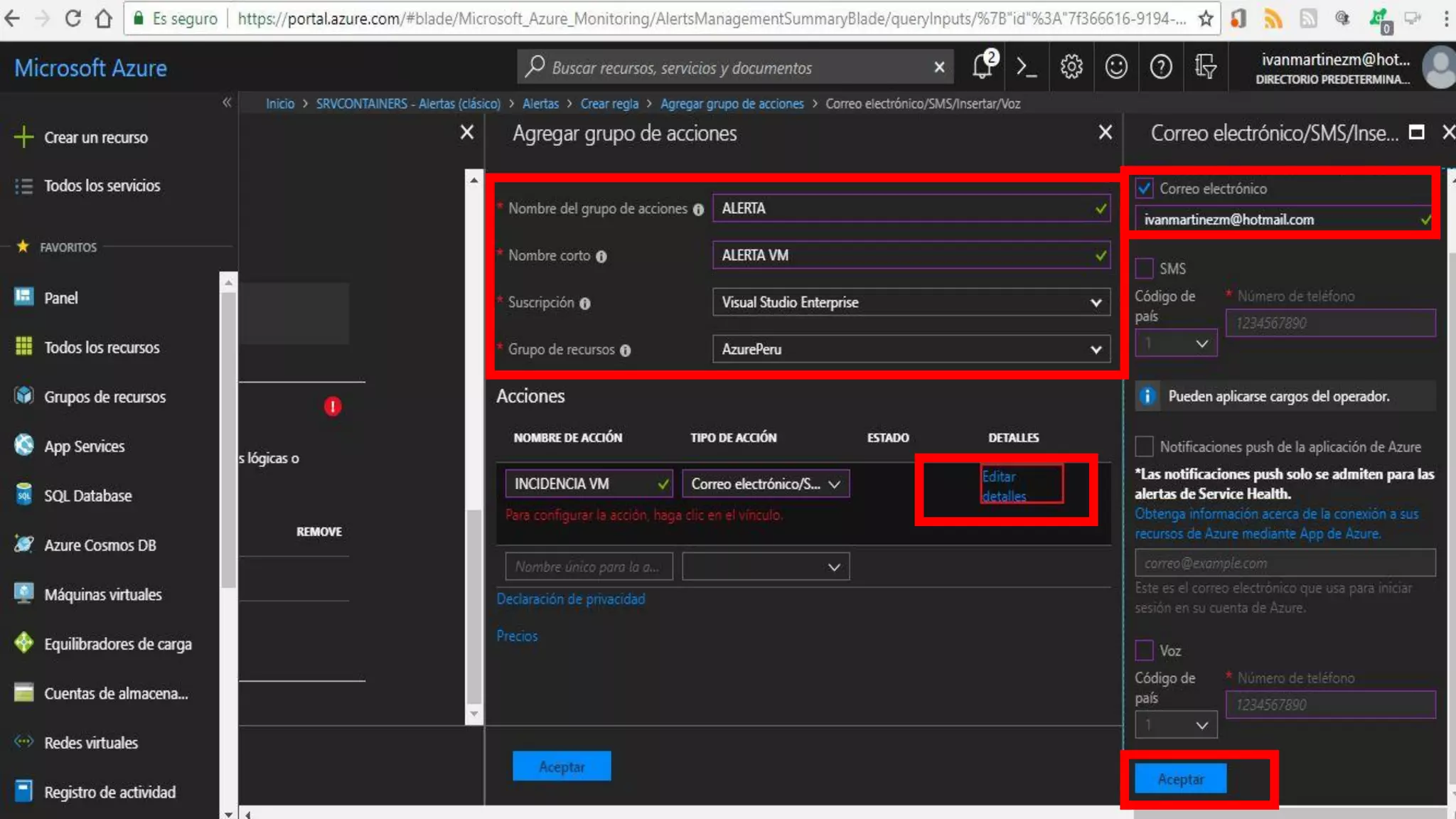Collapse the left sidebar with the chevron

(x=227, y=102)
